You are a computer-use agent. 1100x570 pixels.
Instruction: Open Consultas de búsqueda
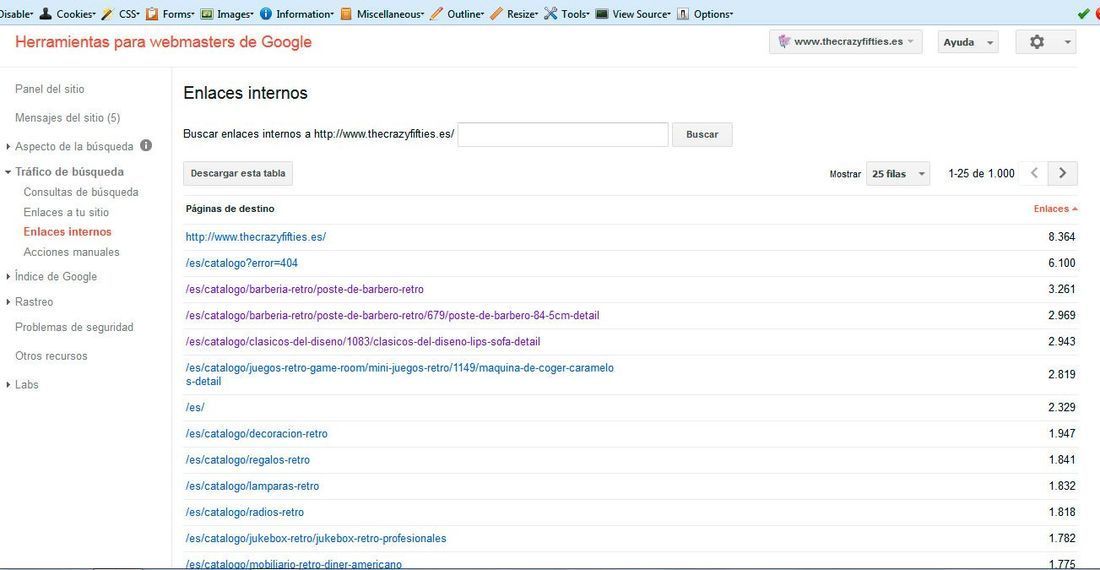point(81,191)
